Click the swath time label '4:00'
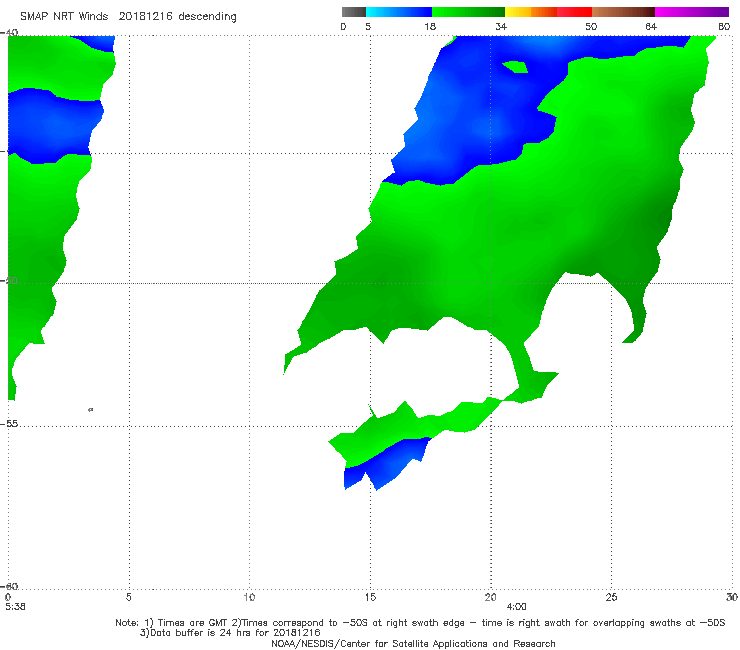The height and width of the screenshot is (650, 740). tap(516, 607)
